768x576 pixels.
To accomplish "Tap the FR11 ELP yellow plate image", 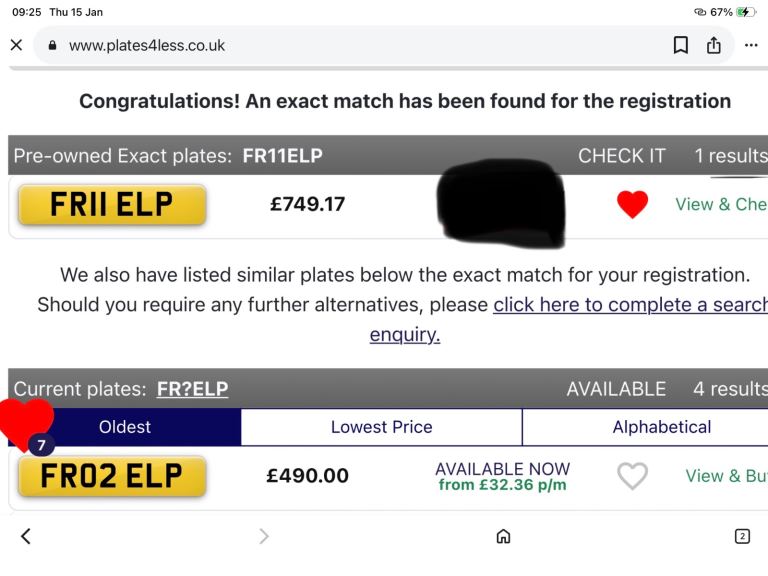I will click(x=112, y=205).
